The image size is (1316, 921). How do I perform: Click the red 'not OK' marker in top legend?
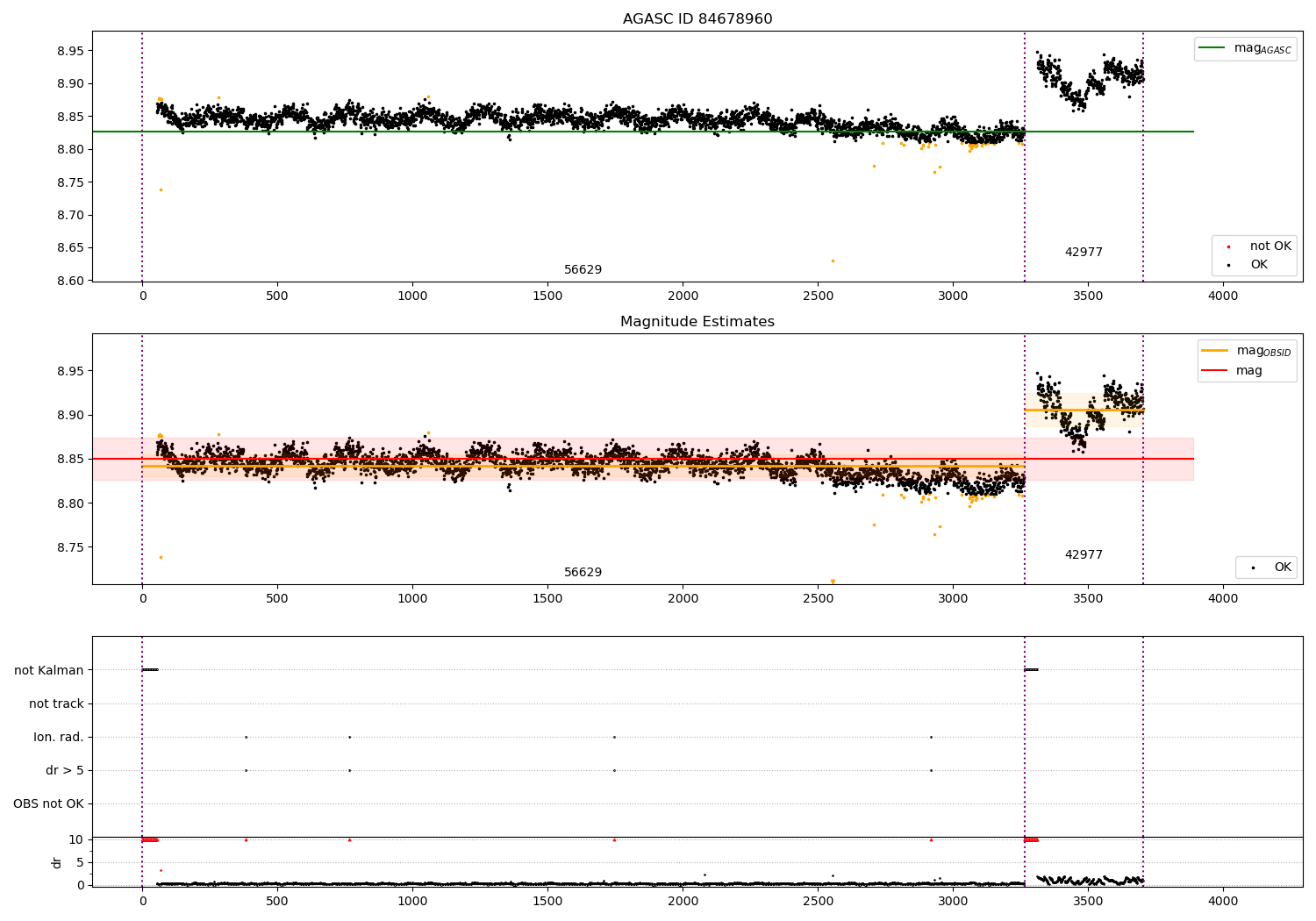1228,247
